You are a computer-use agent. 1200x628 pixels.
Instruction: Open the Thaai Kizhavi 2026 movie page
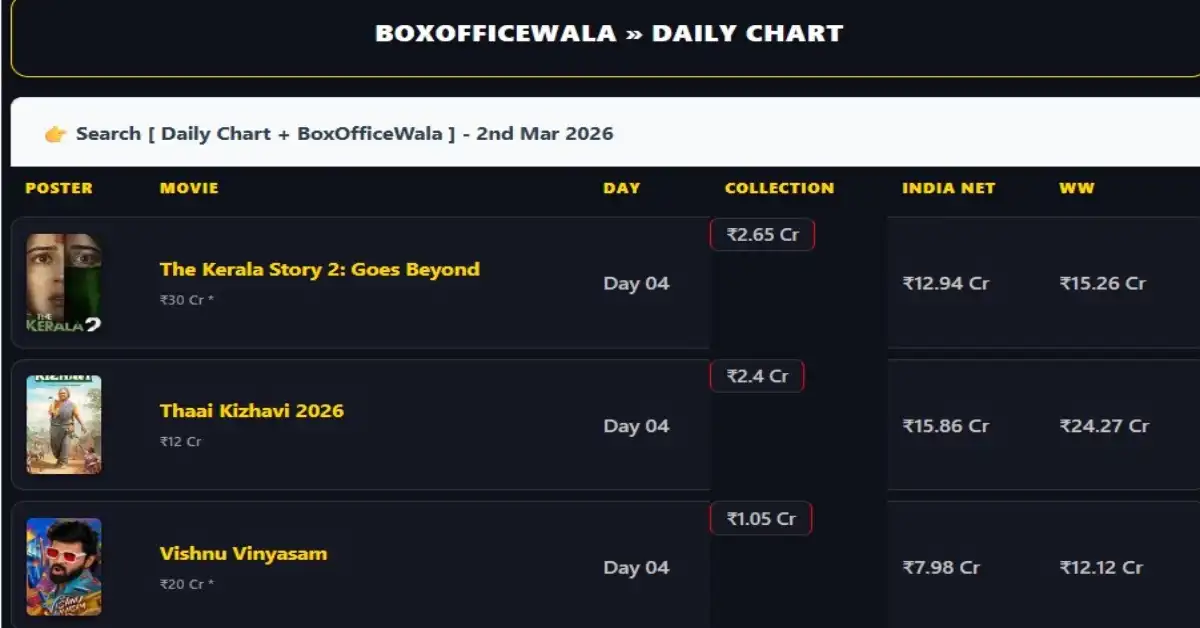click(x=251, y=410)
